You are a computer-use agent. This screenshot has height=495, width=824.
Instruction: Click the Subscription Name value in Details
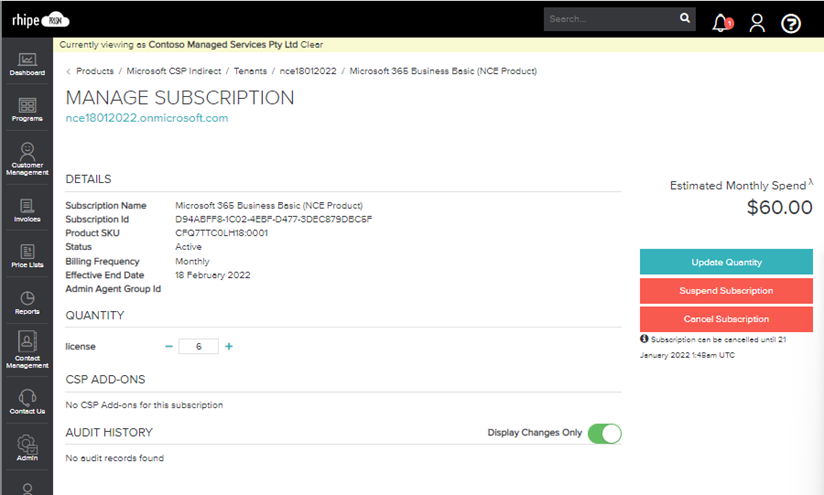[x=269, y=205]
